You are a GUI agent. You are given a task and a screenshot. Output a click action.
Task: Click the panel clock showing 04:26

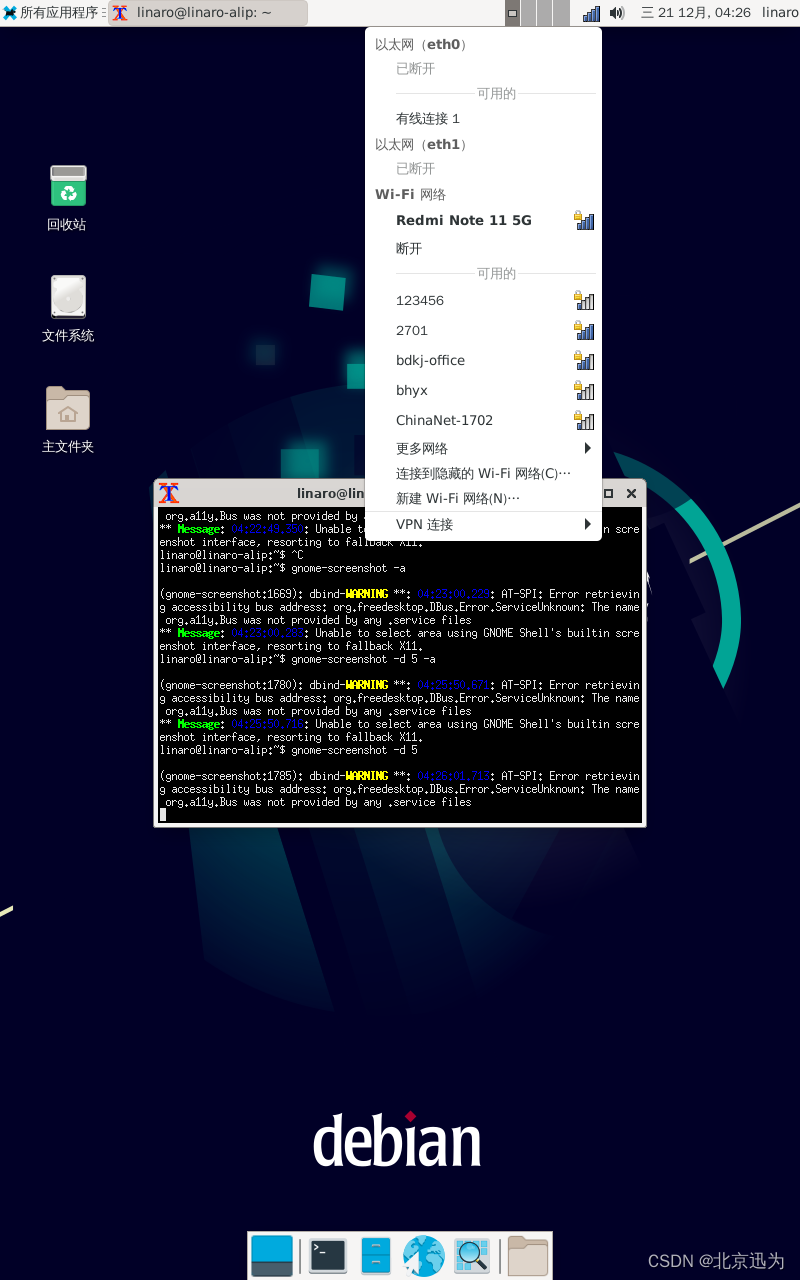(x=696, y=13)
